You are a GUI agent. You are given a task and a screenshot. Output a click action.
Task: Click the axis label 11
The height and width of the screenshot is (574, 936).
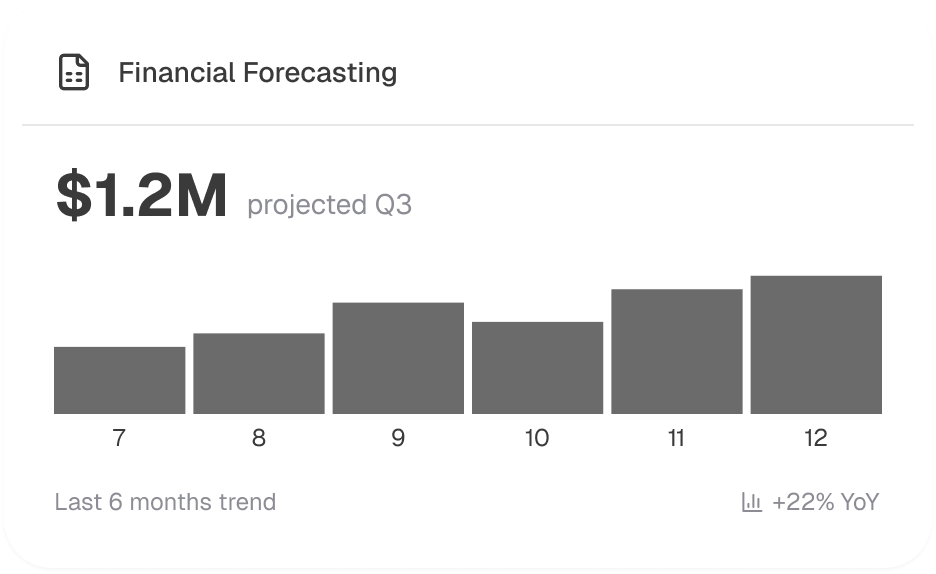pyautogui.click(x=677, y=438)
